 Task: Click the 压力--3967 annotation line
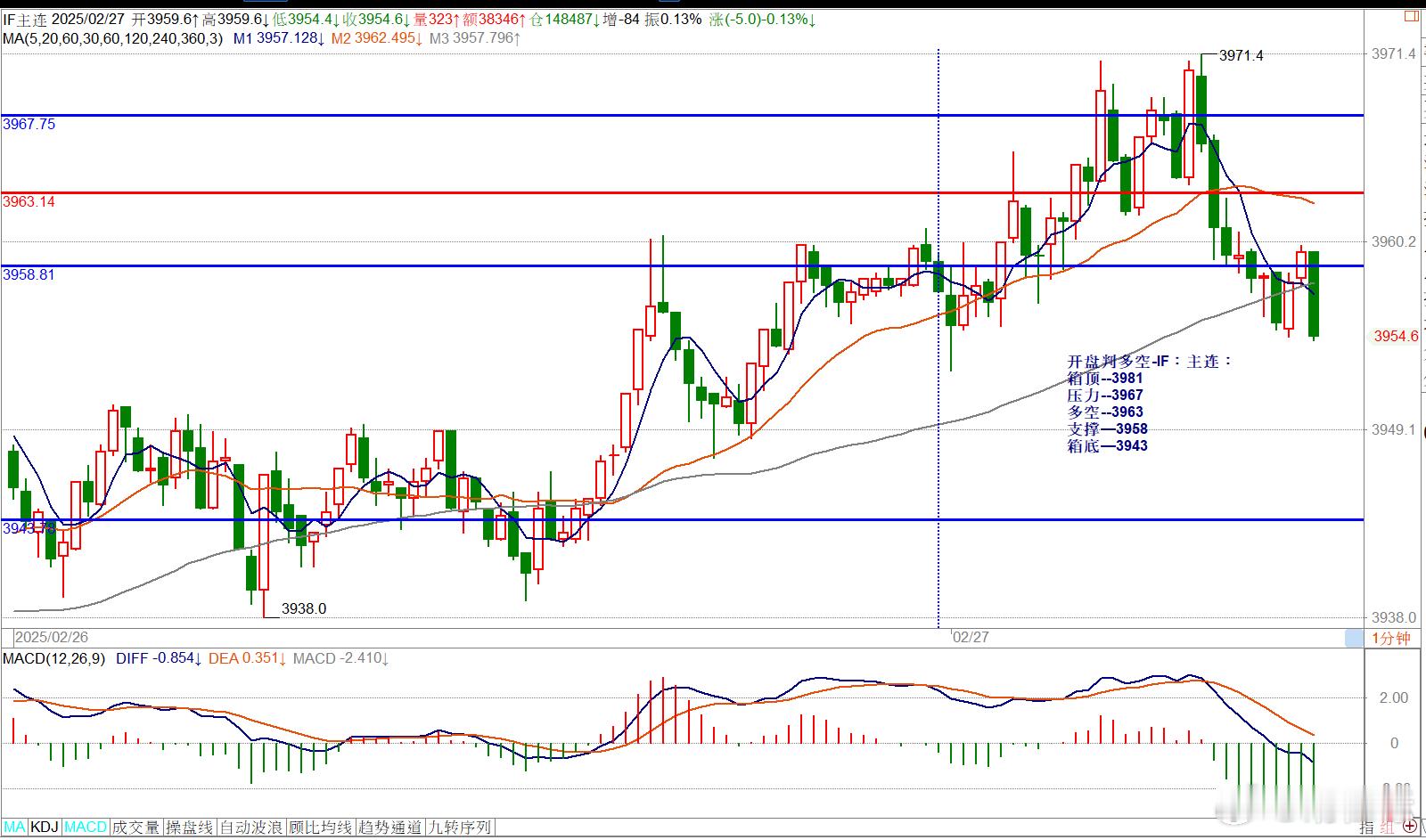pyautogui.click(x=1105, y=396)
